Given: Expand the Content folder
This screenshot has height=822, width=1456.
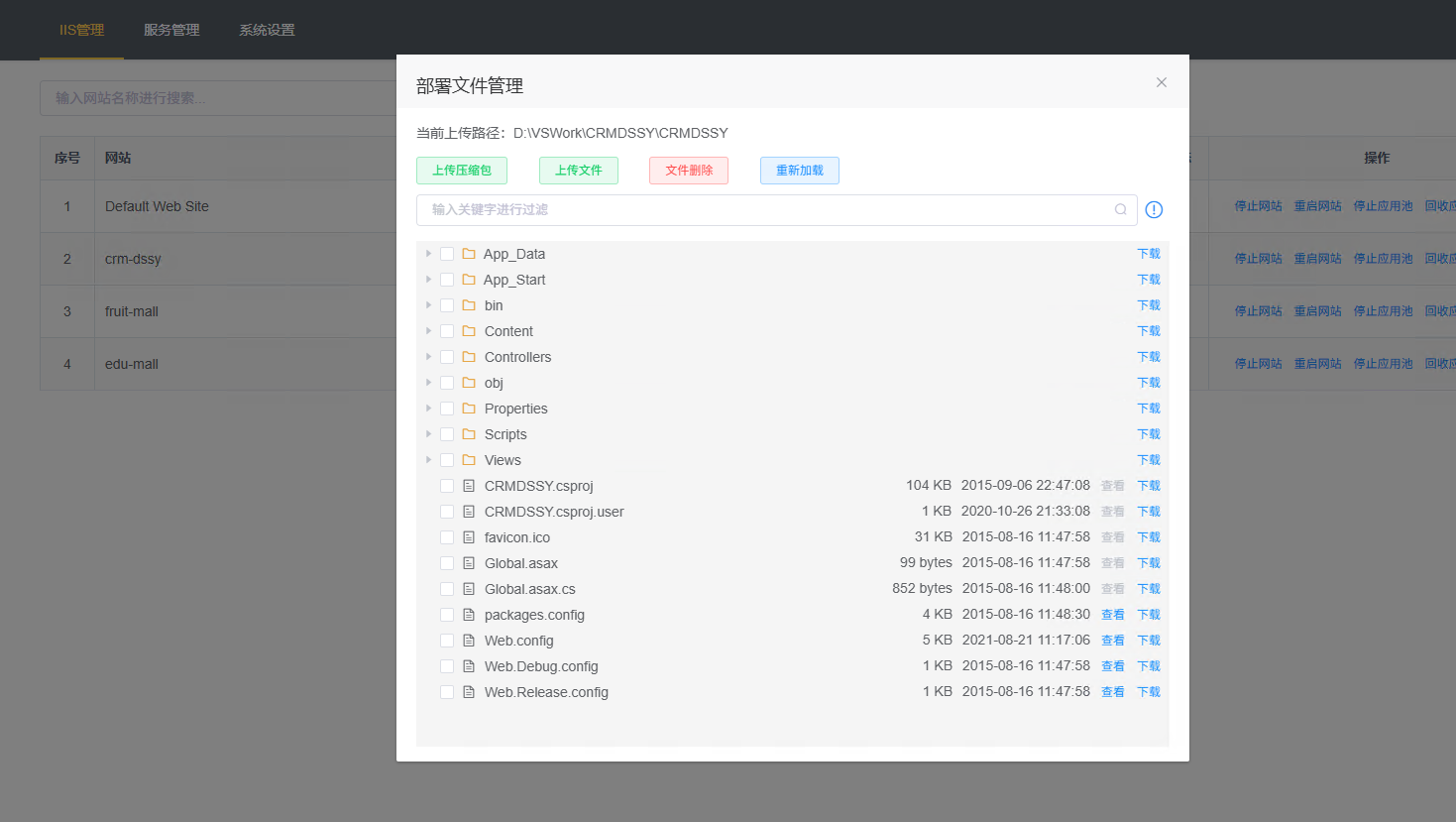Looking at the screenshot, I should click(x=428, y=331).
